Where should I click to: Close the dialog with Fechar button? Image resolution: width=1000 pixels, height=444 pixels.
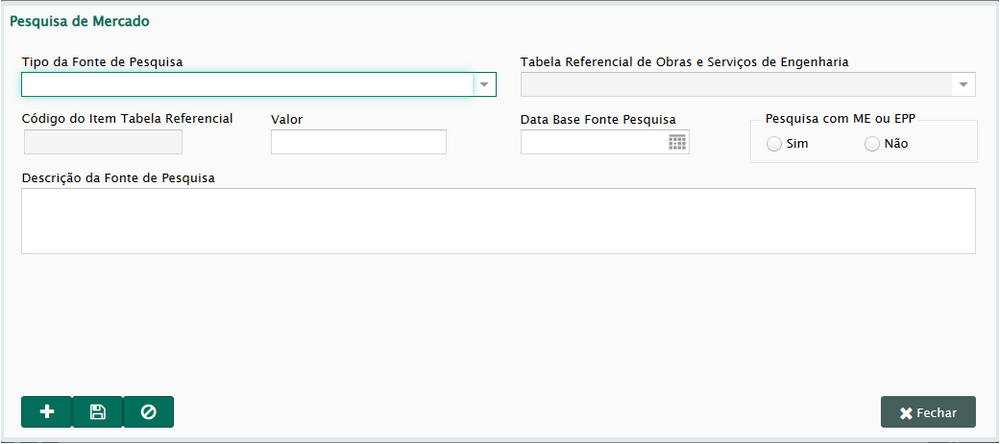coord(928,412)
